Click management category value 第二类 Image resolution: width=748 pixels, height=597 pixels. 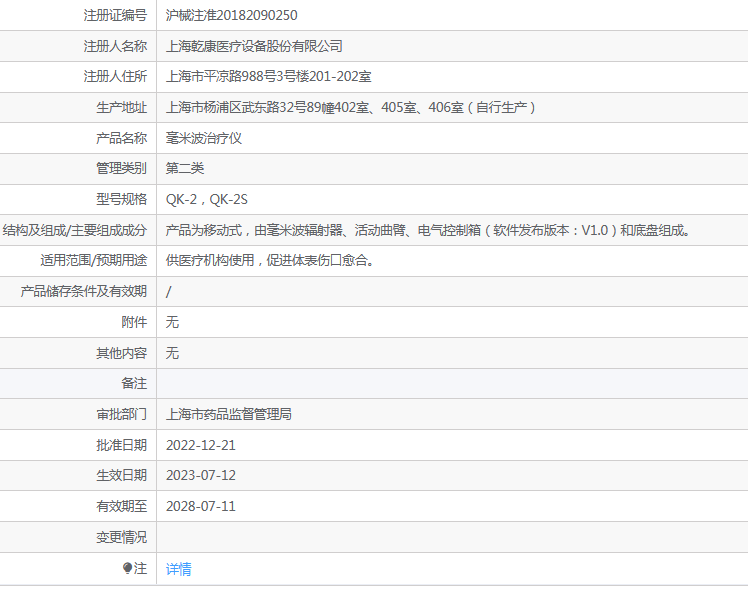pos(185,168)
